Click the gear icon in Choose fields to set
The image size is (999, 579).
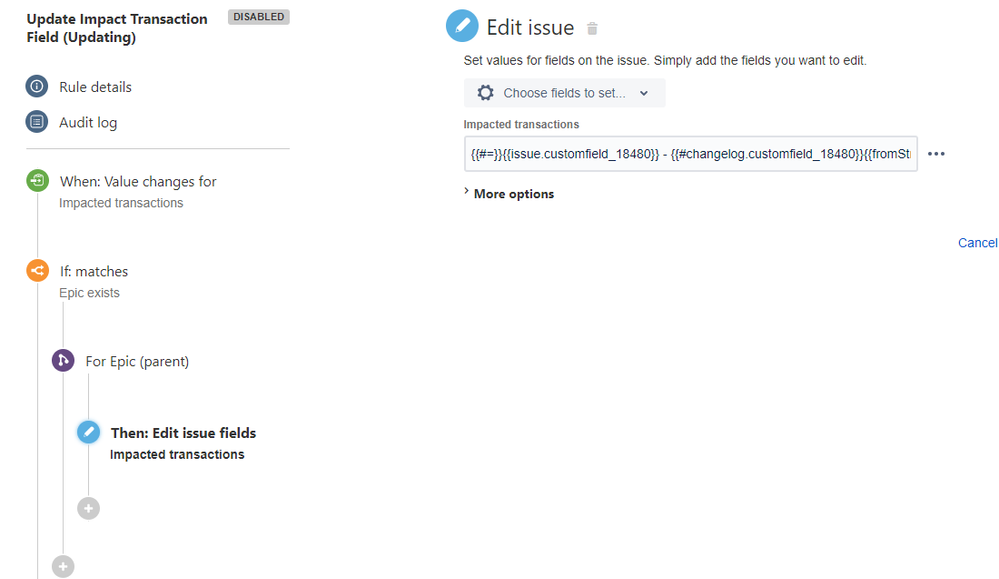point(485,93)
